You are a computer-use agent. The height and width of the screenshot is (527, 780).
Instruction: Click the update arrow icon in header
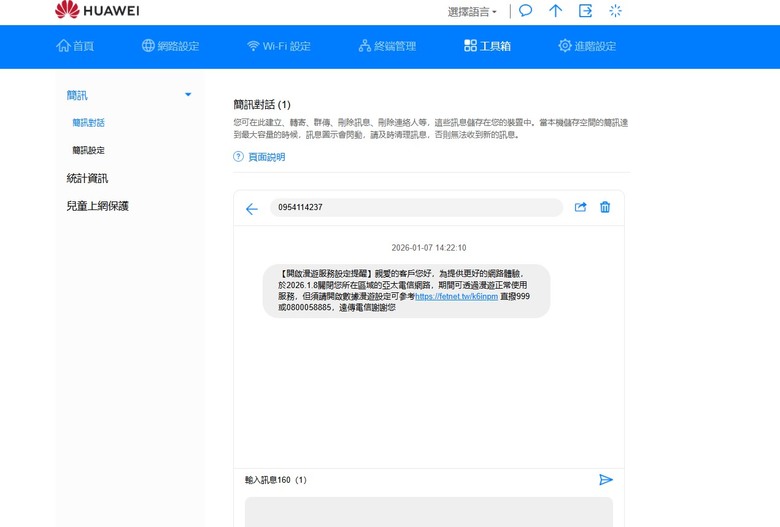tap(555, 10)
